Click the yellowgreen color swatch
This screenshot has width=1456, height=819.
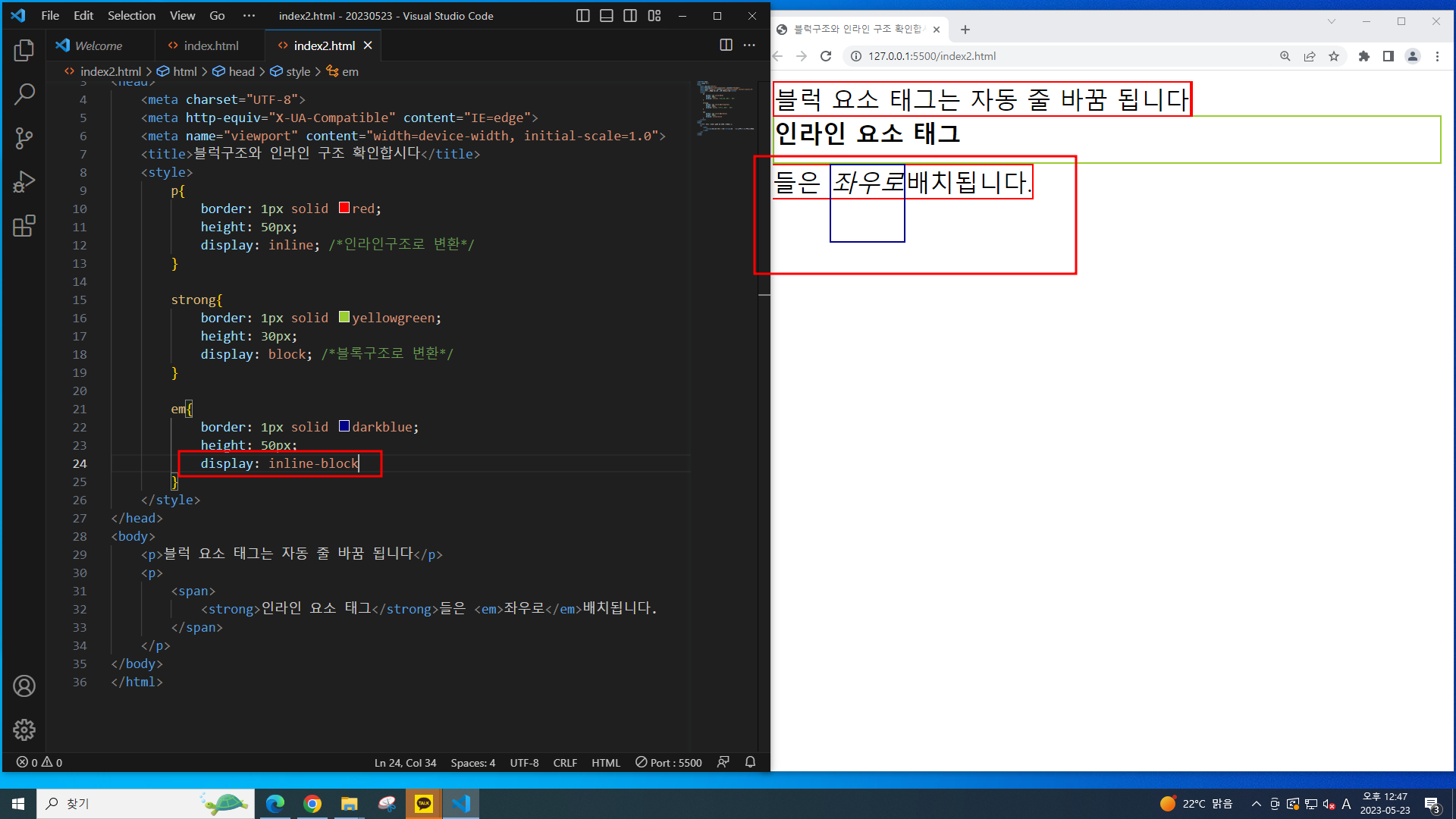coord(344,317)
